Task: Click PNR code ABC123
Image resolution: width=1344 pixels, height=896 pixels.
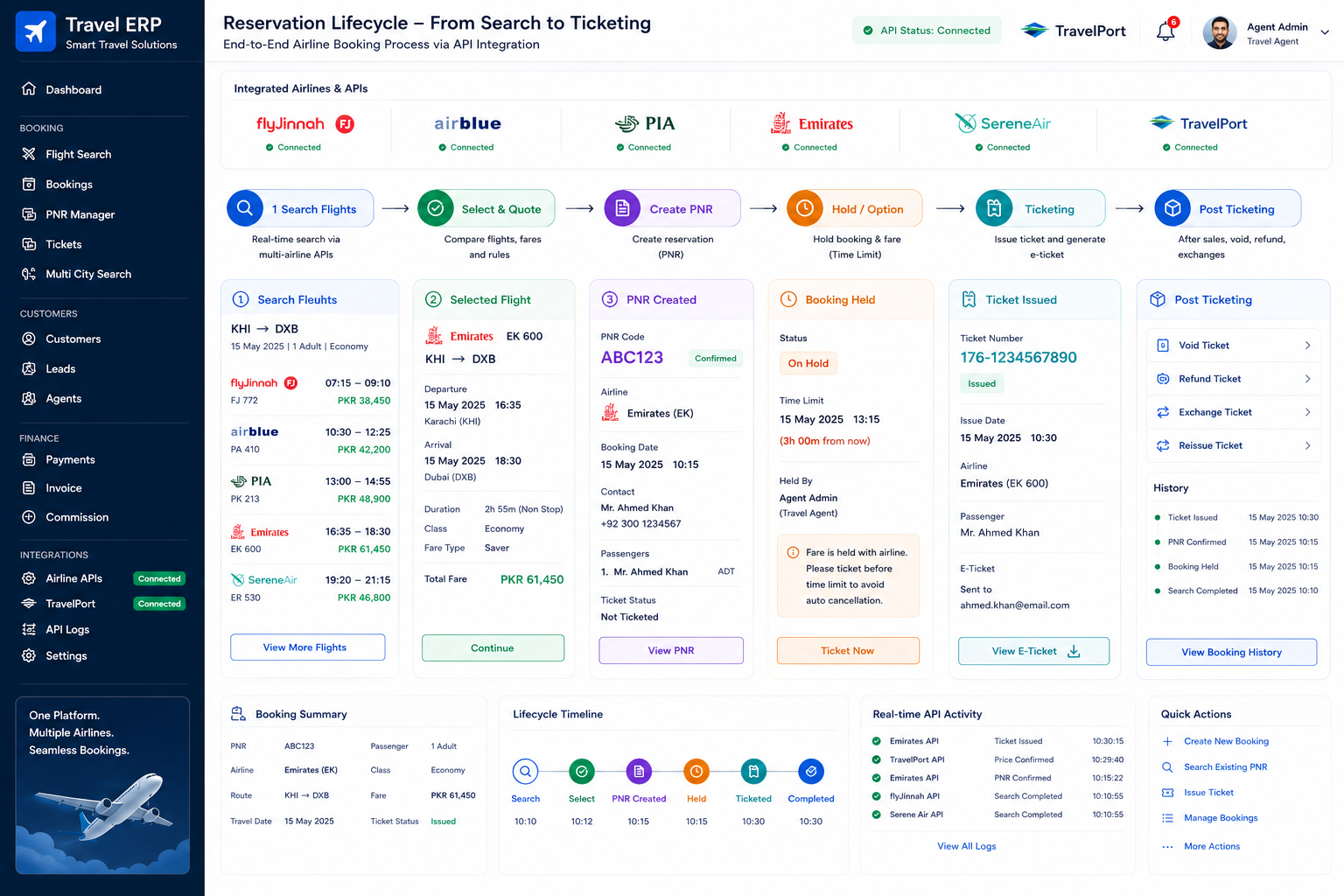Action: click(632, 358)
